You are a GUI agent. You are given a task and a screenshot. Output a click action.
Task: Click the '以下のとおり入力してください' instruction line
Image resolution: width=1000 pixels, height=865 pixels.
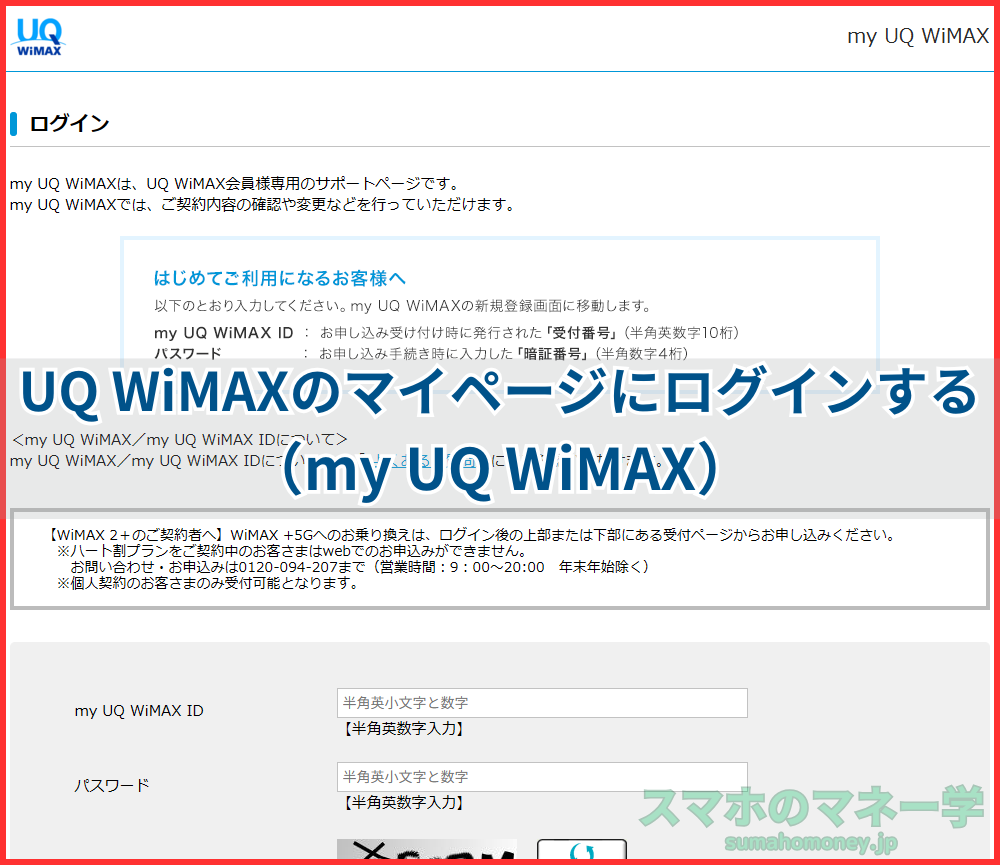[403, 306]
